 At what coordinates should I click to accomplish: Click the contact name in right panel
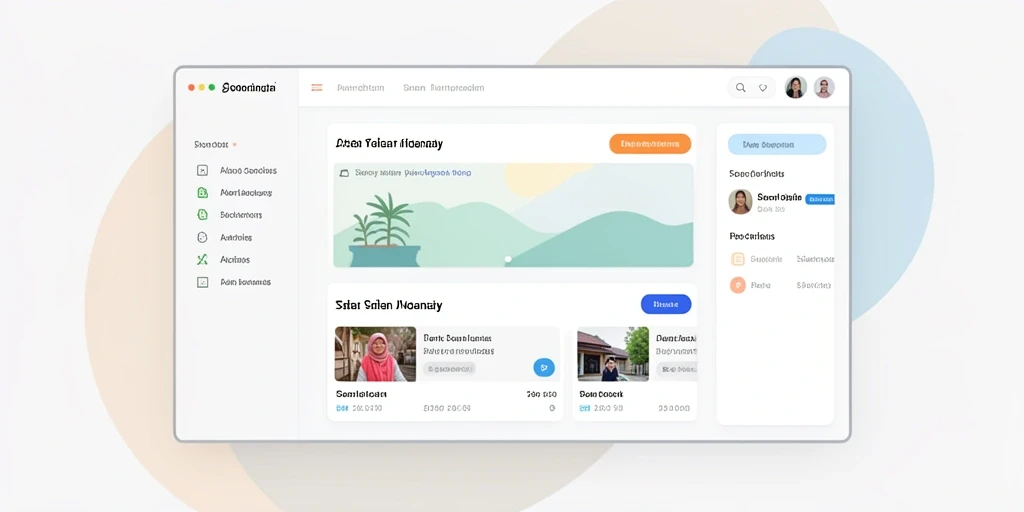click(779, 197)
